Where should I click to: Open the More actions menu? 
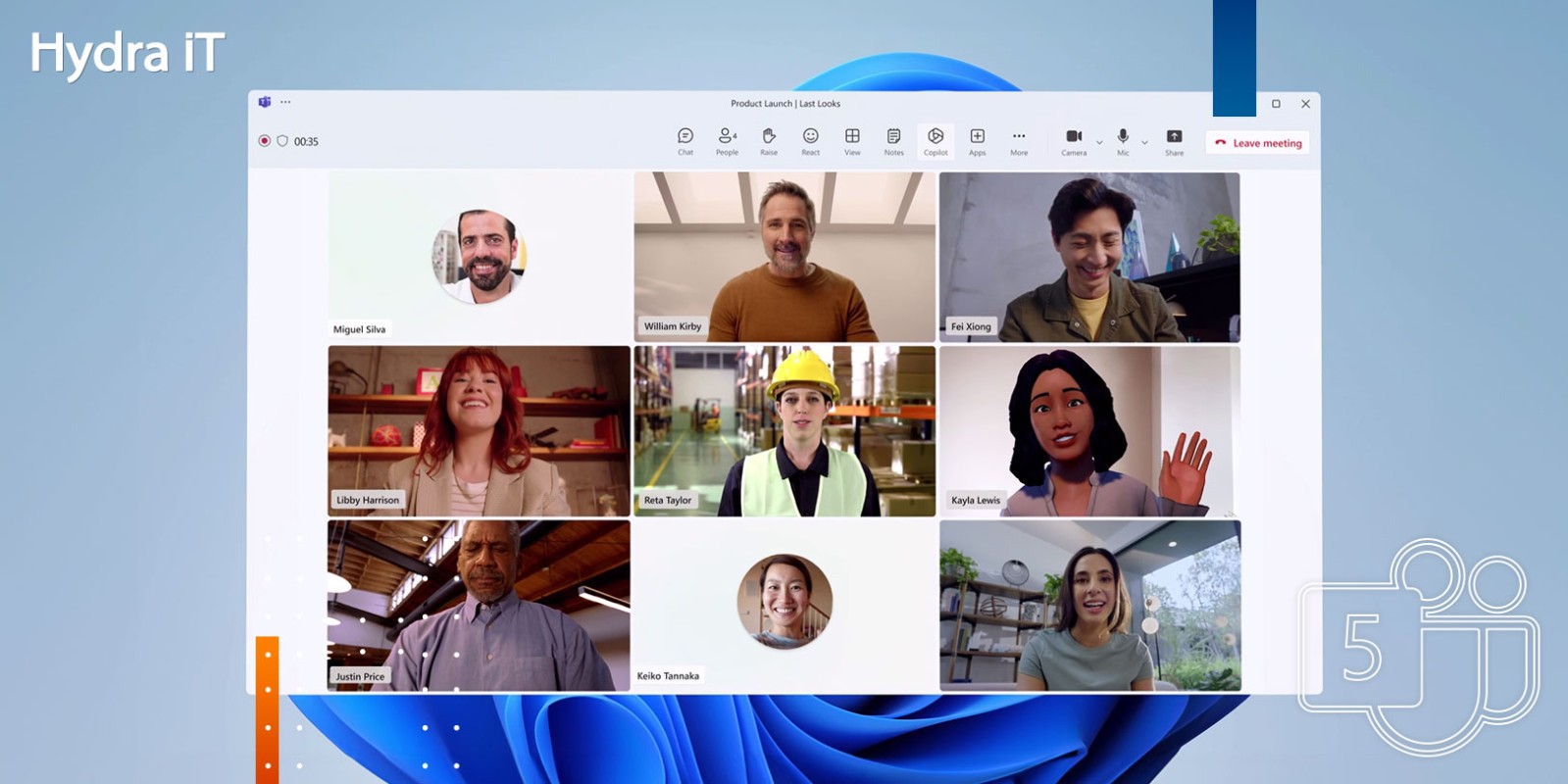(1019, 140)
